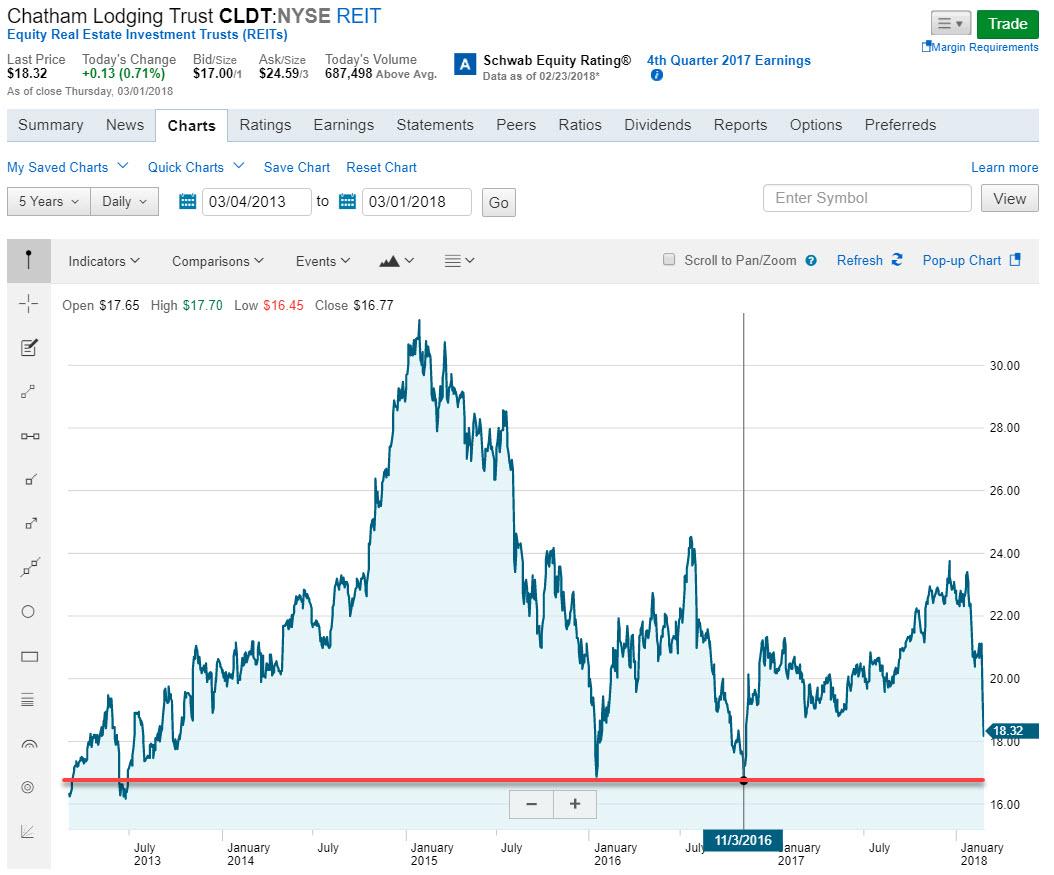This screenshot has height=875, width=1054.
Task: Open the Earnings tab
Action: pyautogui.click(x=343, y=125)
